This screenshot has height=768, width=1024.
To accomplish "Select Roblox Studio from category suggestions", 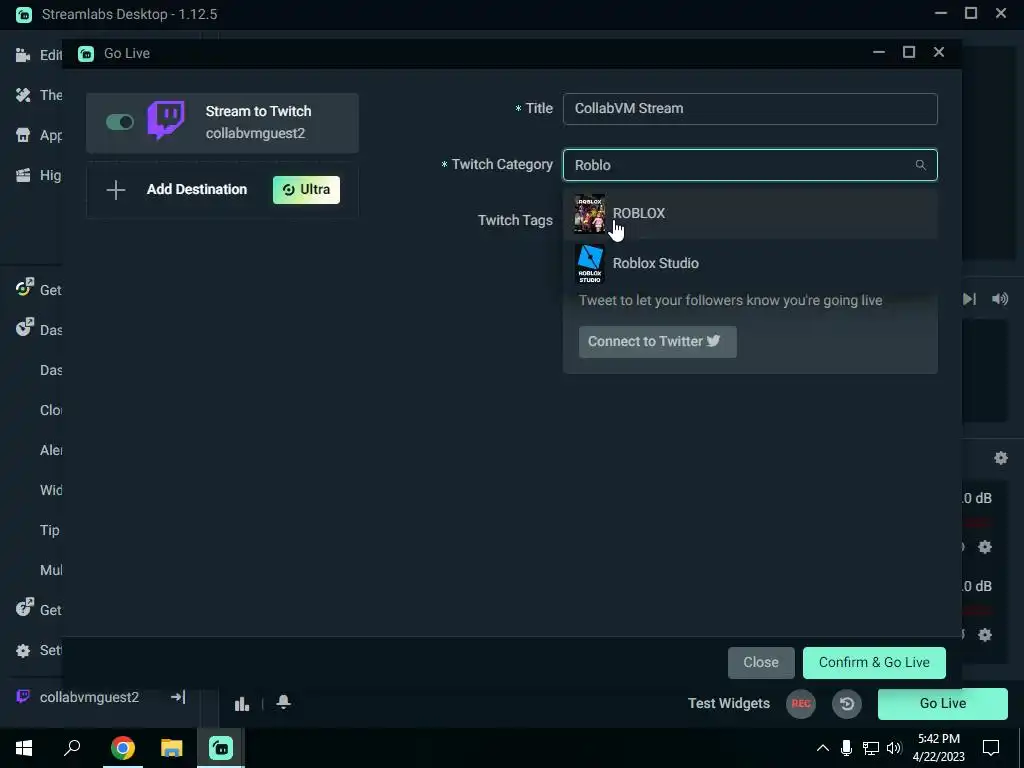I will click(x=750, y=263).
